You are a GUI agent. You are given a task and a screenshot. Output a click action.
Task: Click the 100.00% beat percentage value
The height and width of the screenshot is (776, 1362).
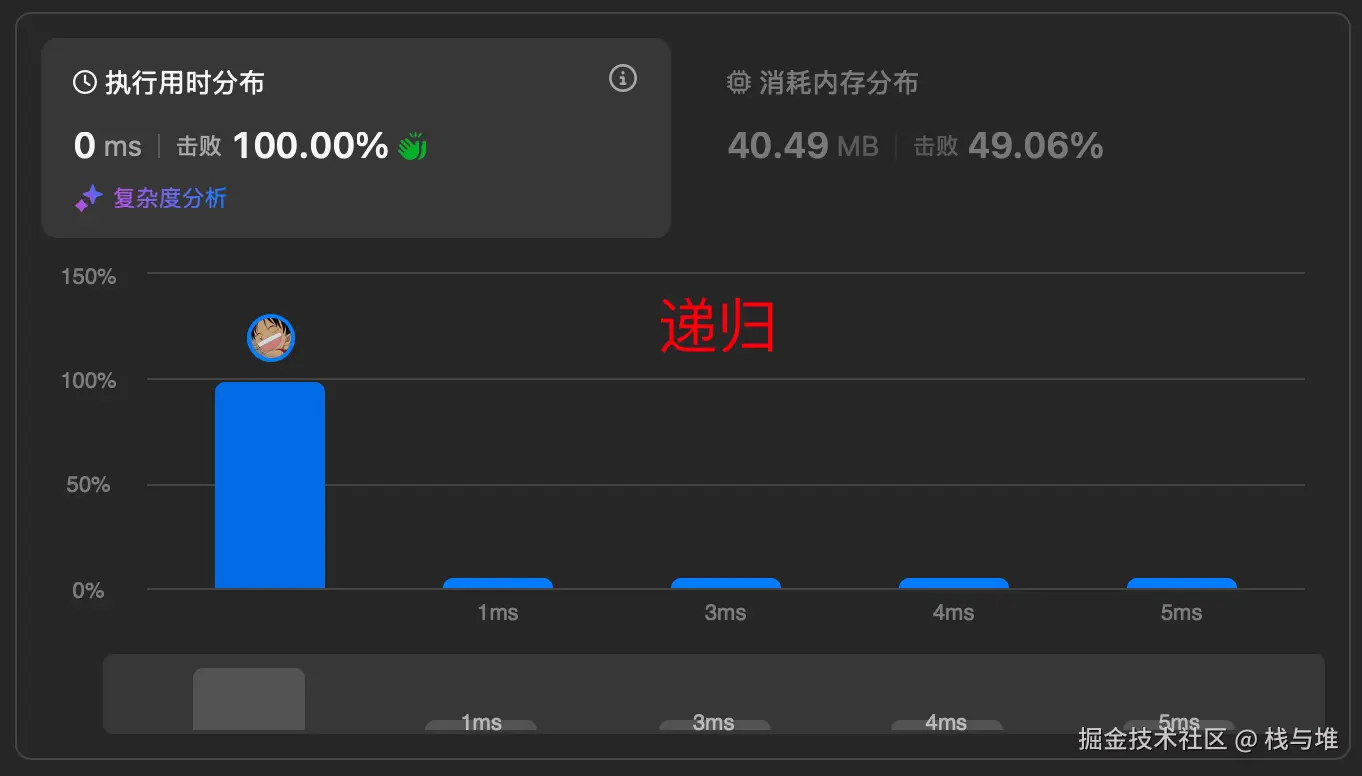(310, 146)
